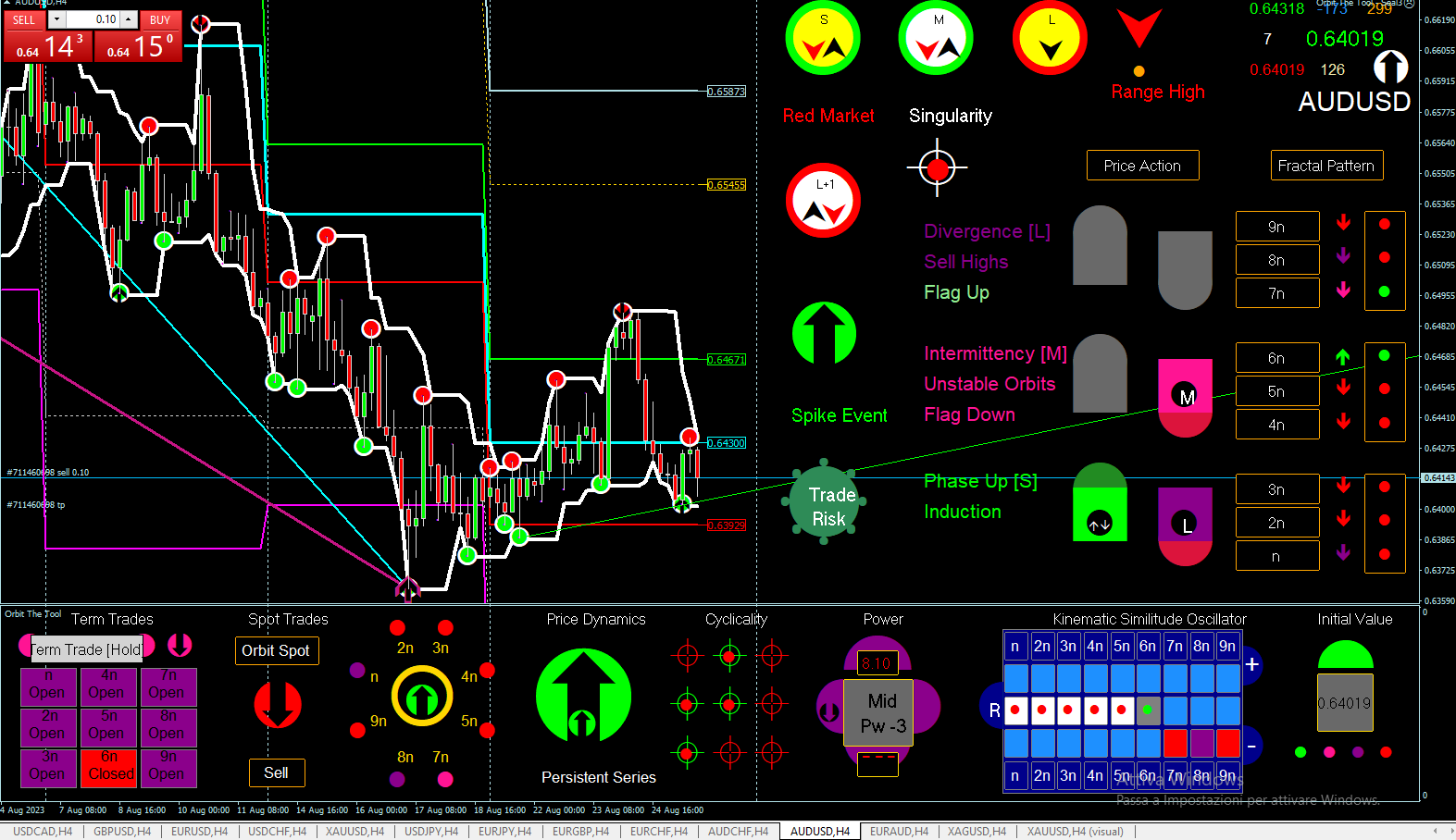Click the magenta M indicator block
The image size is (1456, 840).
pyautogui.click(x=1186, y=398)
